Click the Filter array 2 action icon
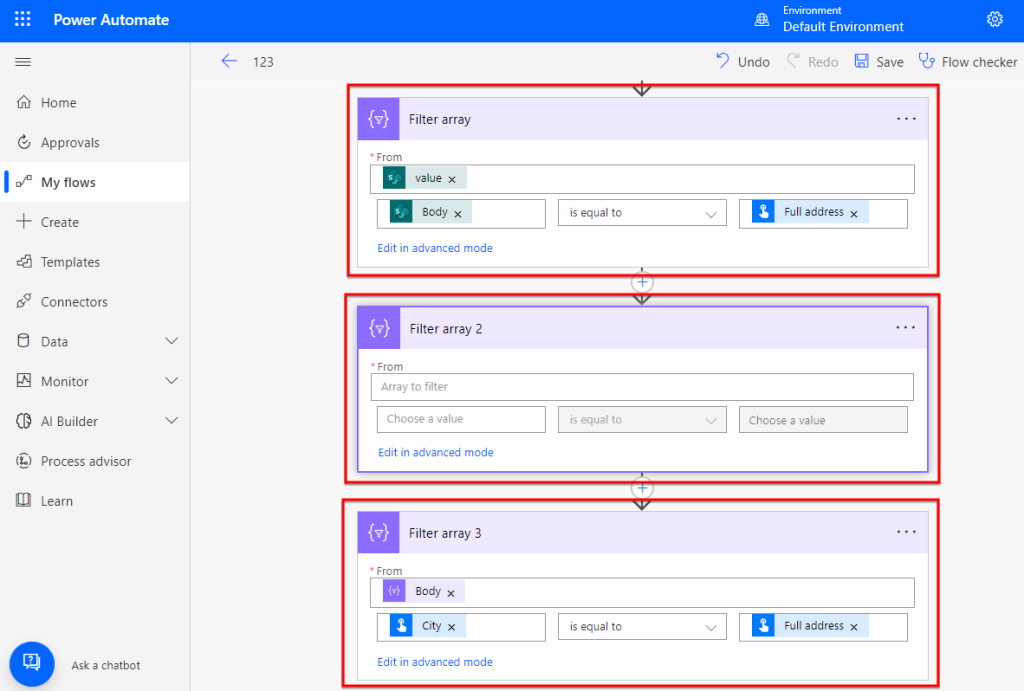 point(379,328)
